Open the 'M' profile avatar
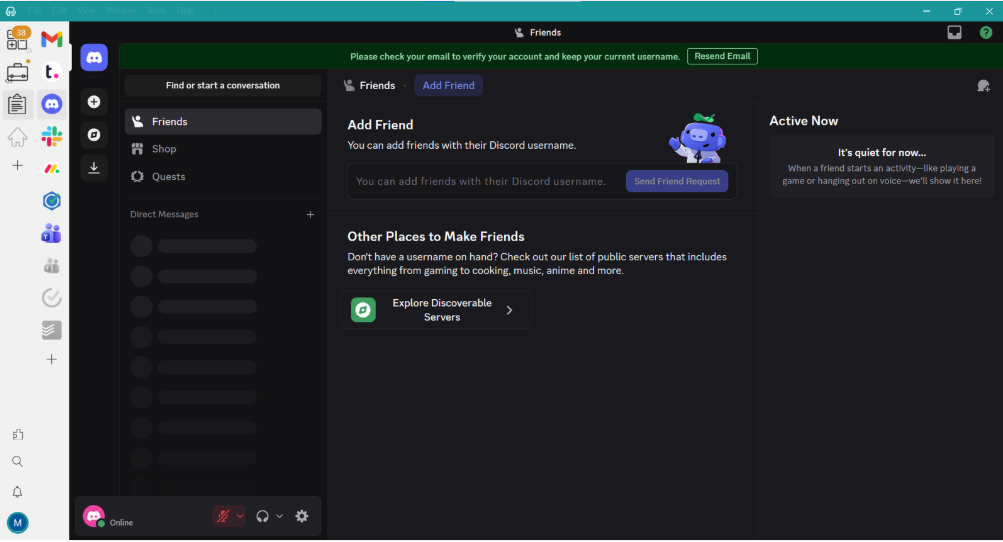1003x542 pixels. [17, 523]
